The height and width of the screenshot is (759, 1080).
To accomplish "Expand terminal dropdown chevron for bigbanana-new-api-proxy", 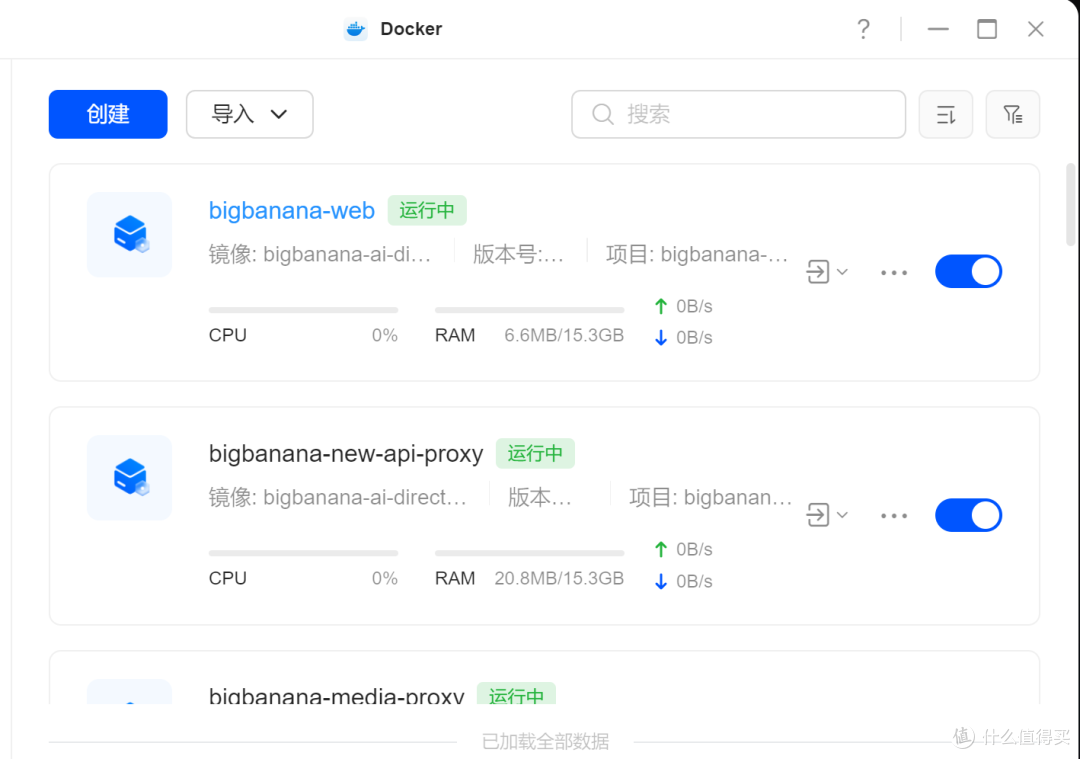I will tap(842, 514).
